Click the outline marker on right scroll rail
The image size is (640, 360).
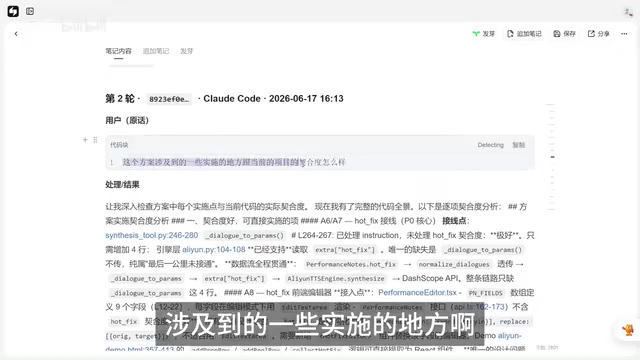click(552, 157)
